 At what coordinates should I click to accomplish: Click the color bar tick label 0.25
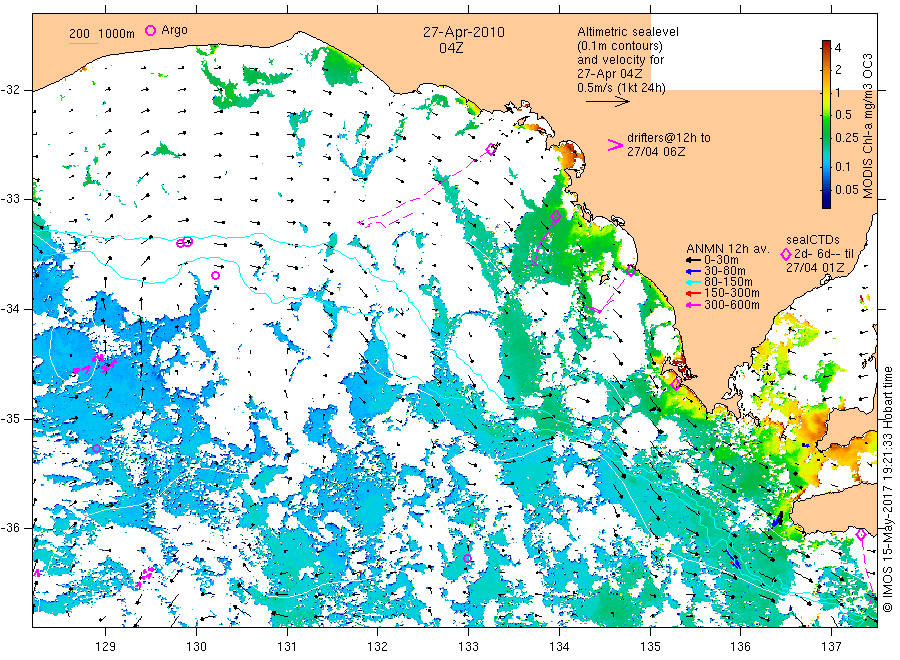[847, 138]
